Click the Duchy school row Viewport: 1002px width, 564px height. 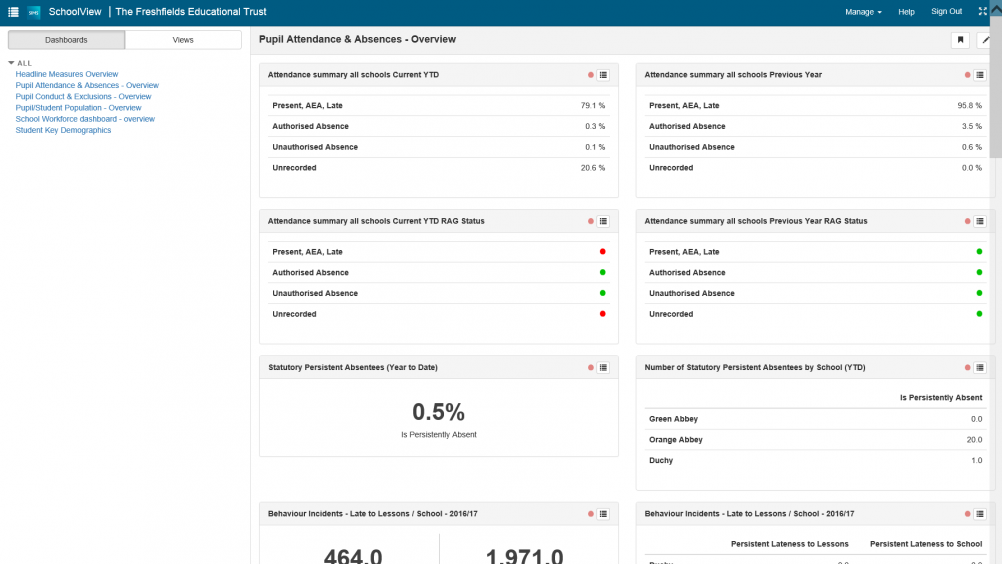coord(815,461)
